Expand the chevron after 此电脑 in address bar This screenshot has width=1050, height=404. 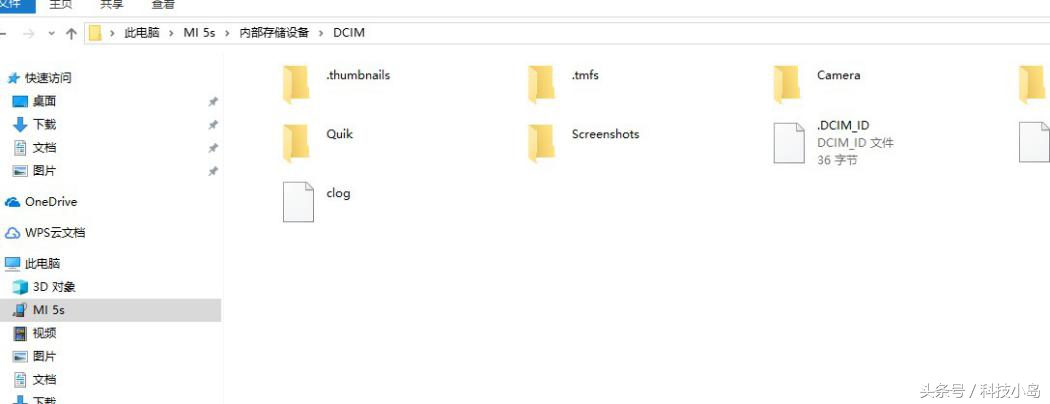171,33
